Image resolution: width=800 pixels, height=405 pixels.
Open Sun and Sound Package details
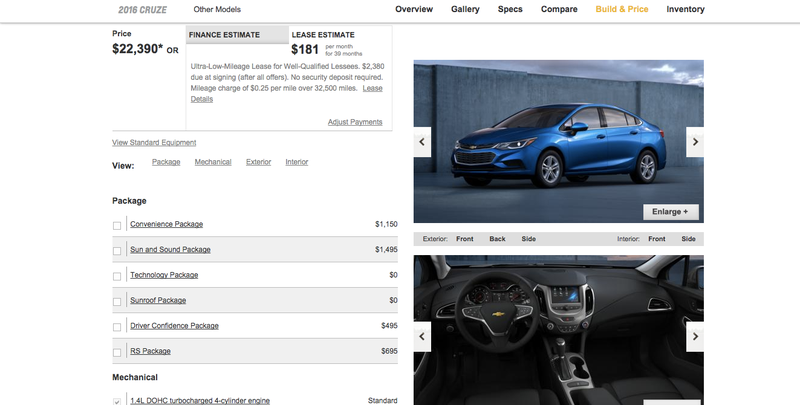tap(170, 249)
